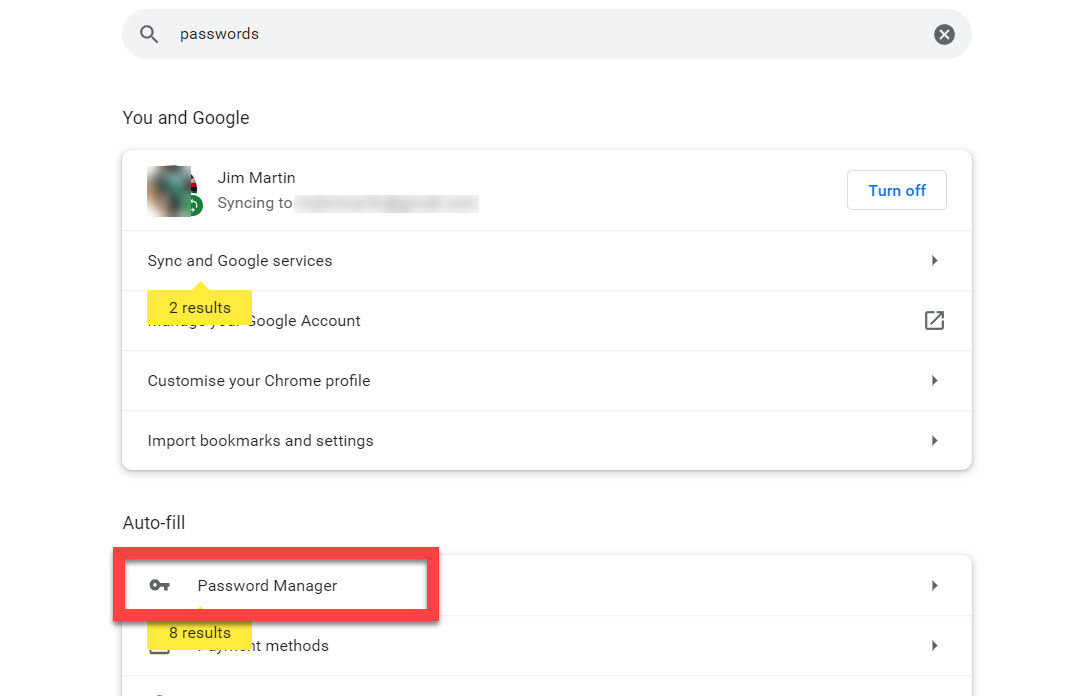Click the magnifier search icon
This screenshot has width=1082, height=696.
coord(149,34)
